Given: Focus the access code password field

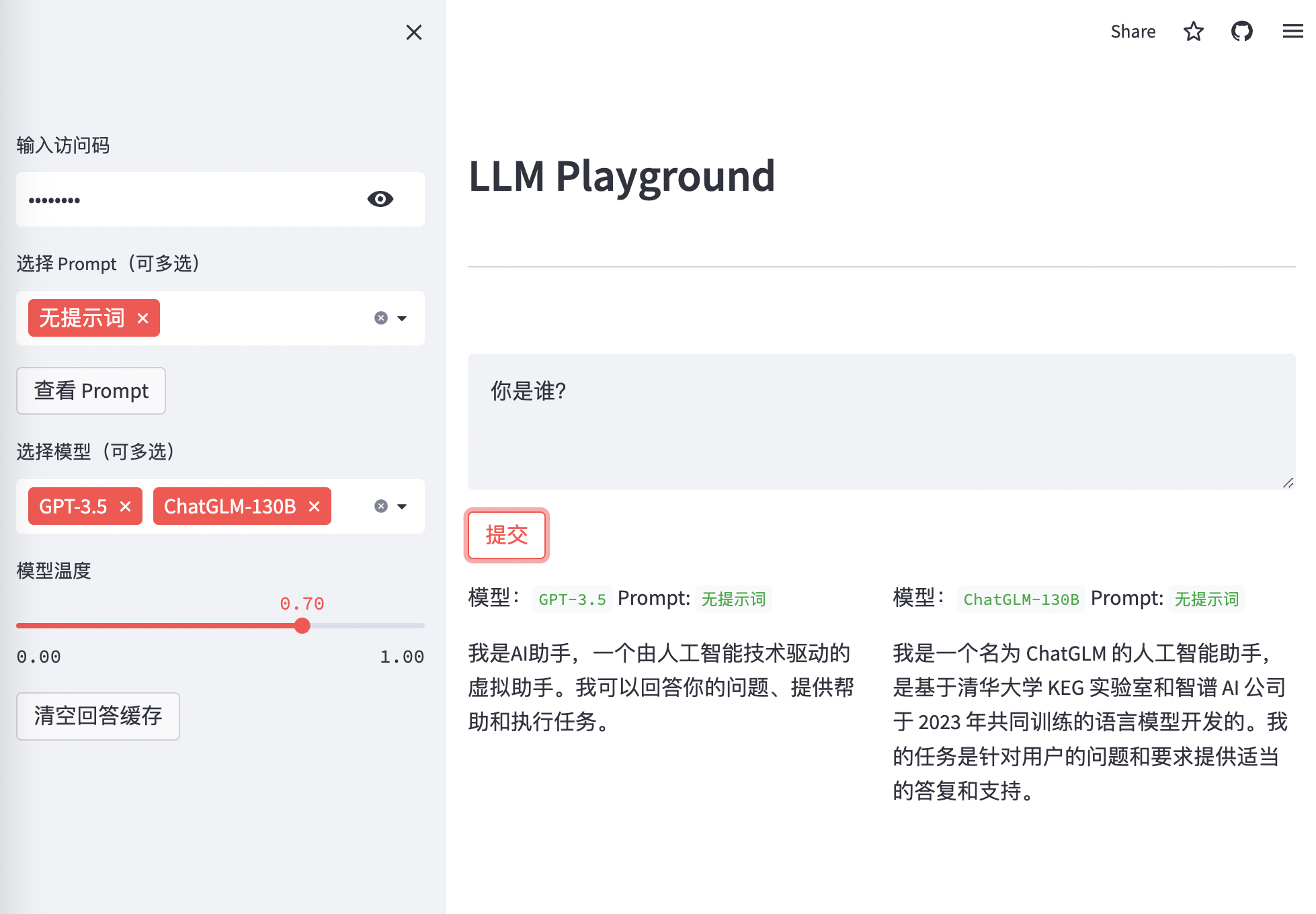Looking at the screenshot, I should pyautogui.click(x=188, y=199).
